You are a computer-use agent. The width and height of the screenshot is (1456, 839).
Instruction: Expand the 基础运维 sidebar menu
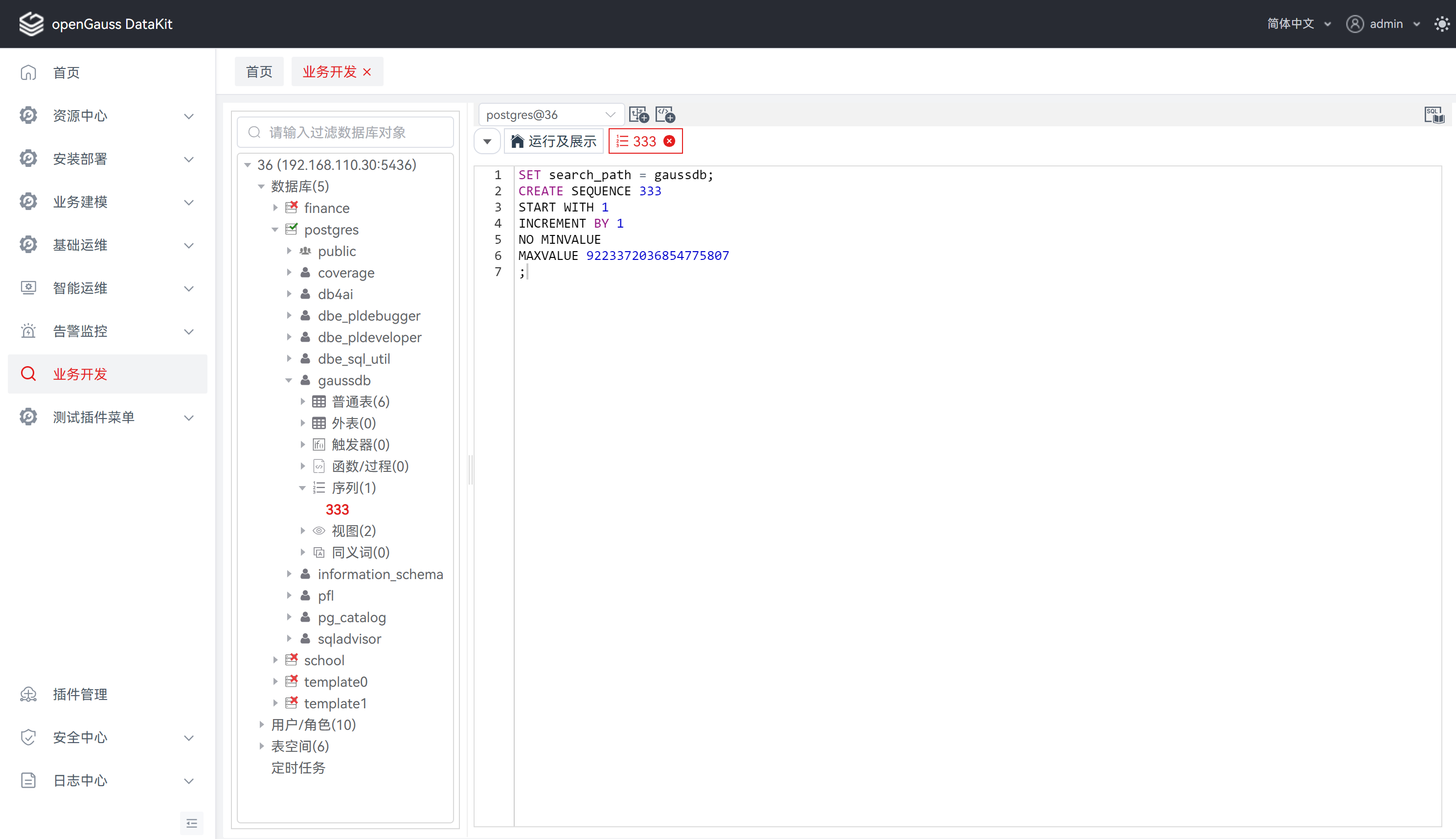[x=107, y=245]
